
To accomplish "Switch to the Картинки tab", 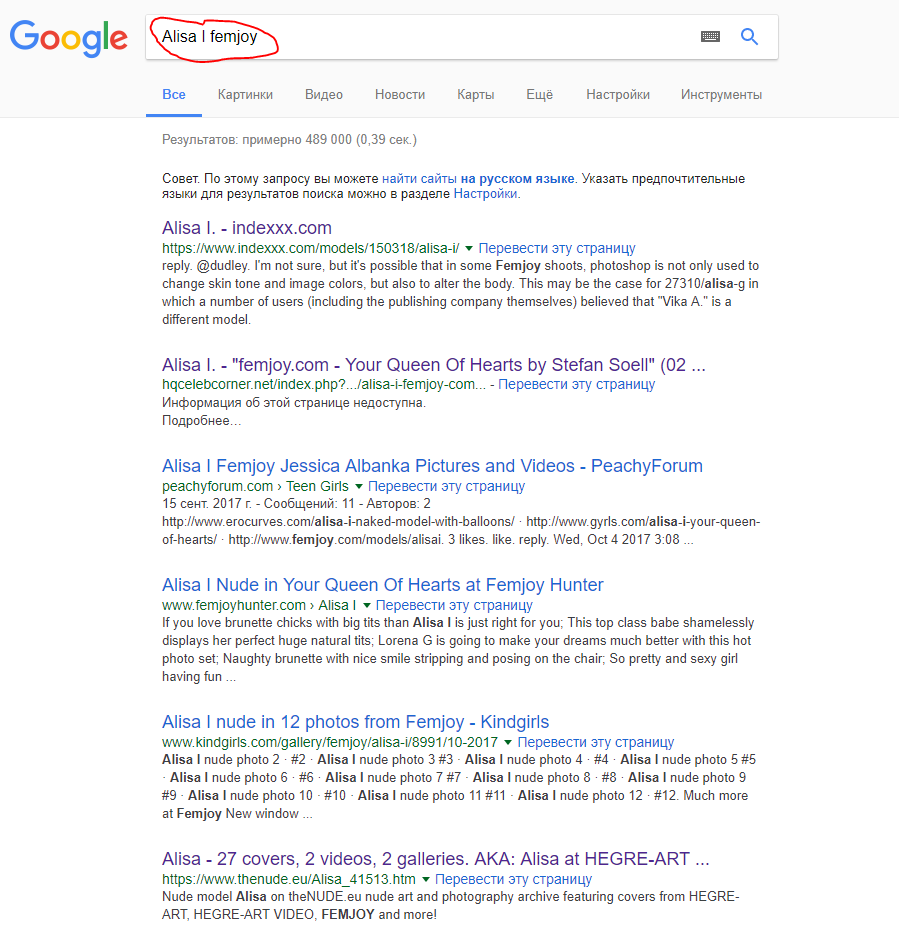I will [245, 95].
